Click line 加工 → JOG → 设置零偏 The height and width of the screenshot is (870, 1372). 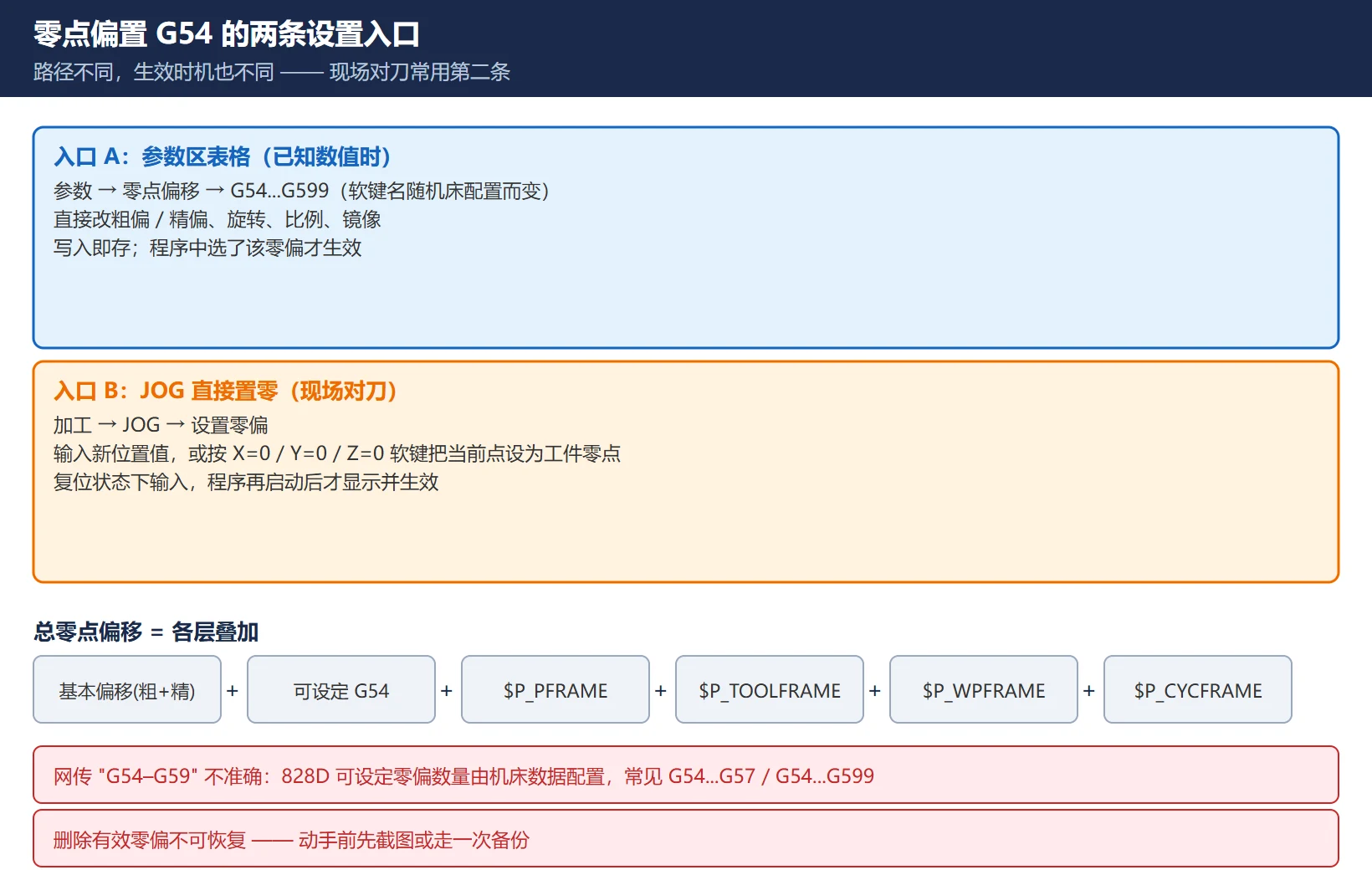(x=161, y=425)
